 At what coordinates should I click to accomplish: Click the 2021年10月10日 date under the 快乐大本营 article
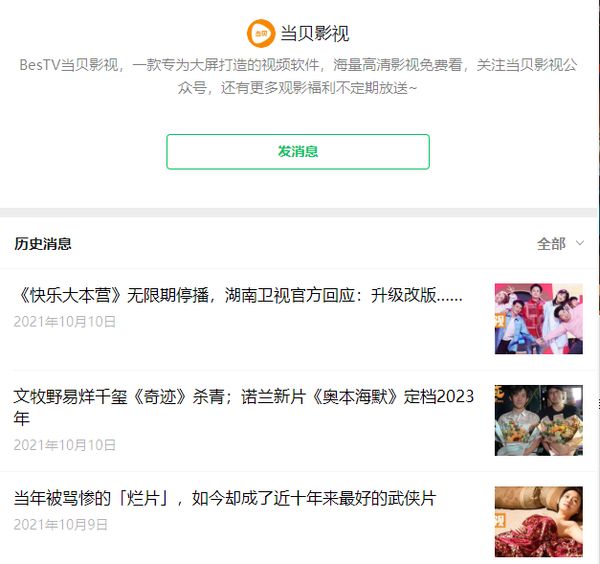pos(65,321)
